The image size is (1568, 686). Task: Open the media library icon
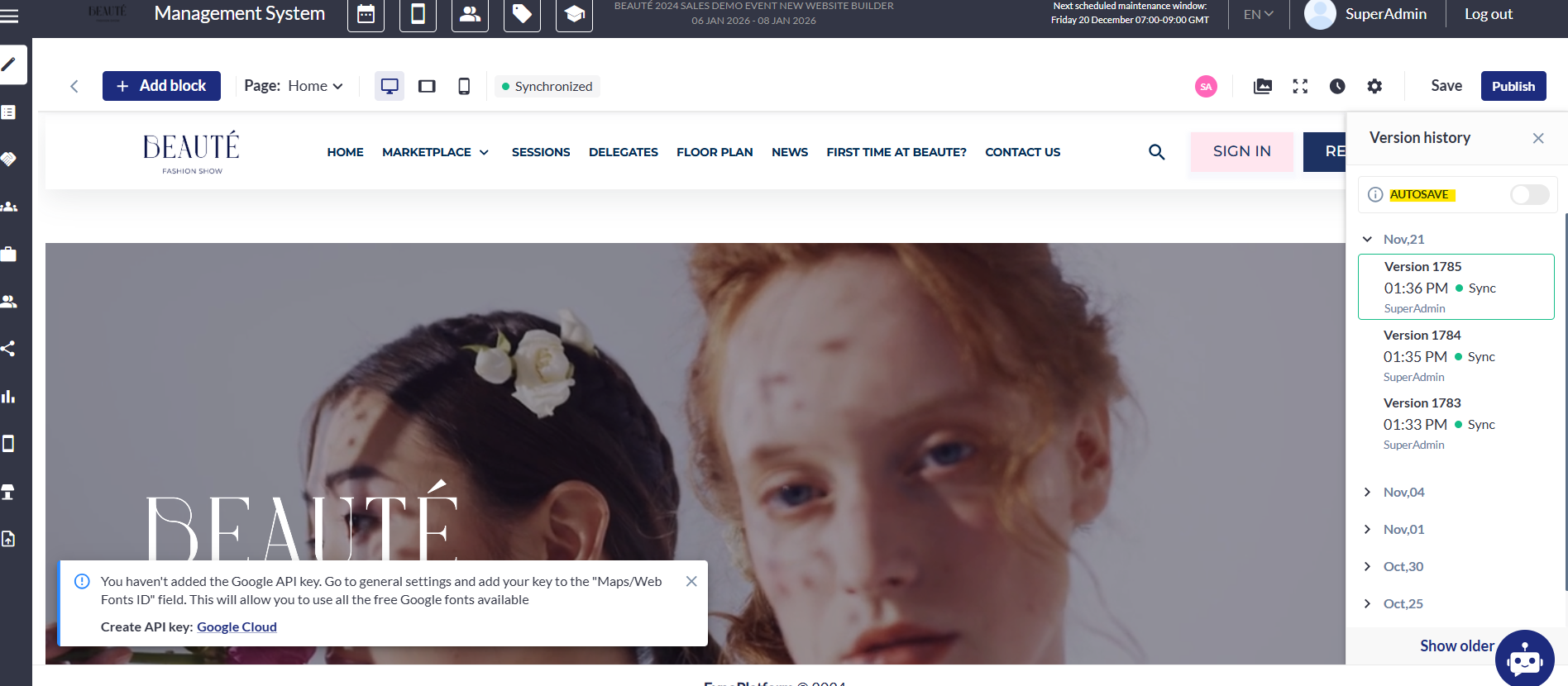coord(1263,86)
